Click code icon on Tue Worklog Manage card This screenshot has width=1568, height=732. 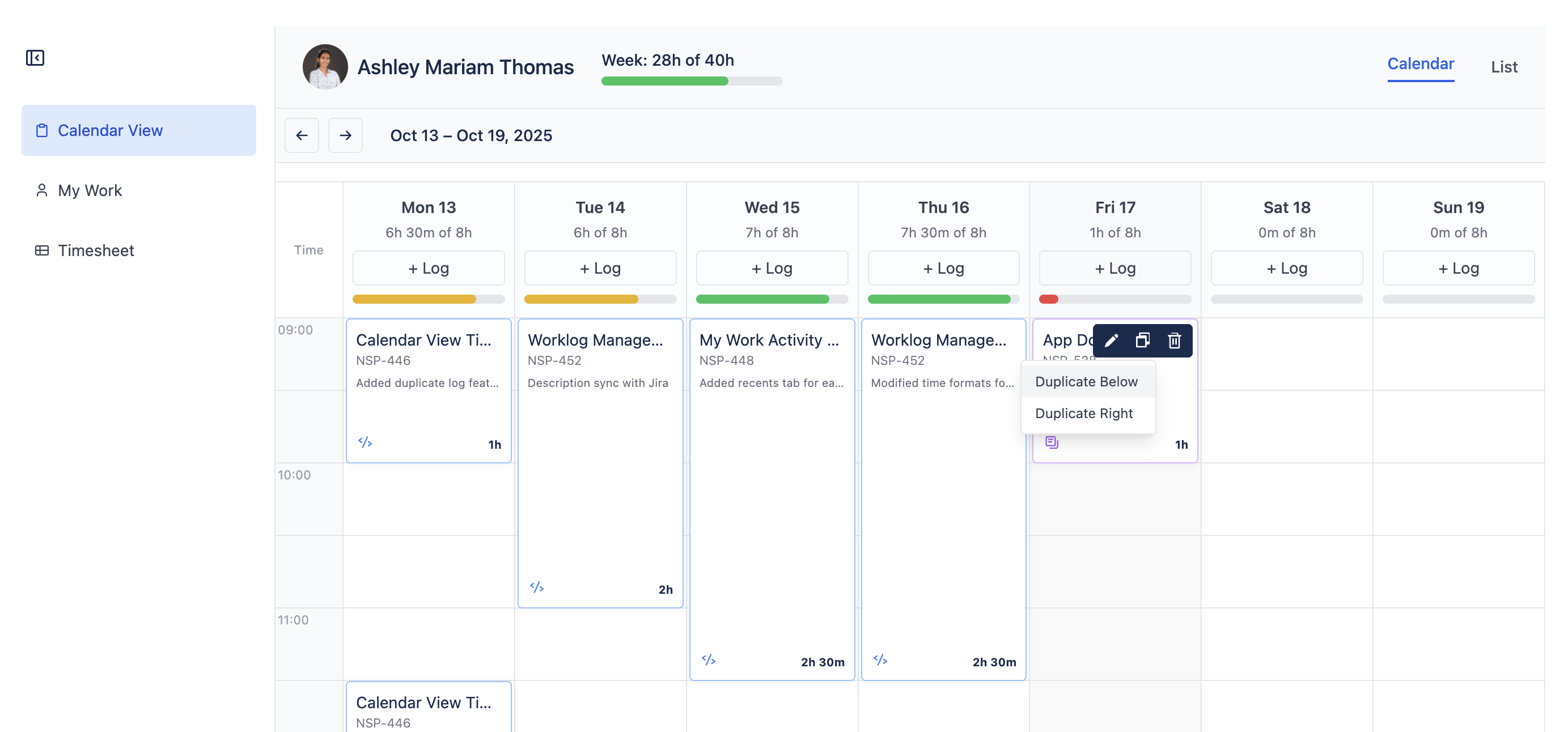(536, 587)
